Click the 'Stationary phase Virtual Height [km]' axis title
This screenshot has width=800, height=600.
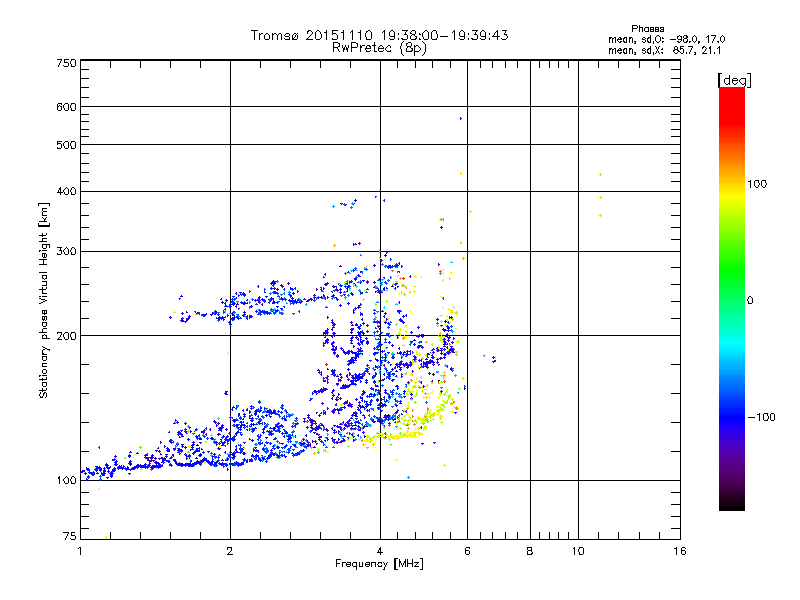(x=44, y=301)
